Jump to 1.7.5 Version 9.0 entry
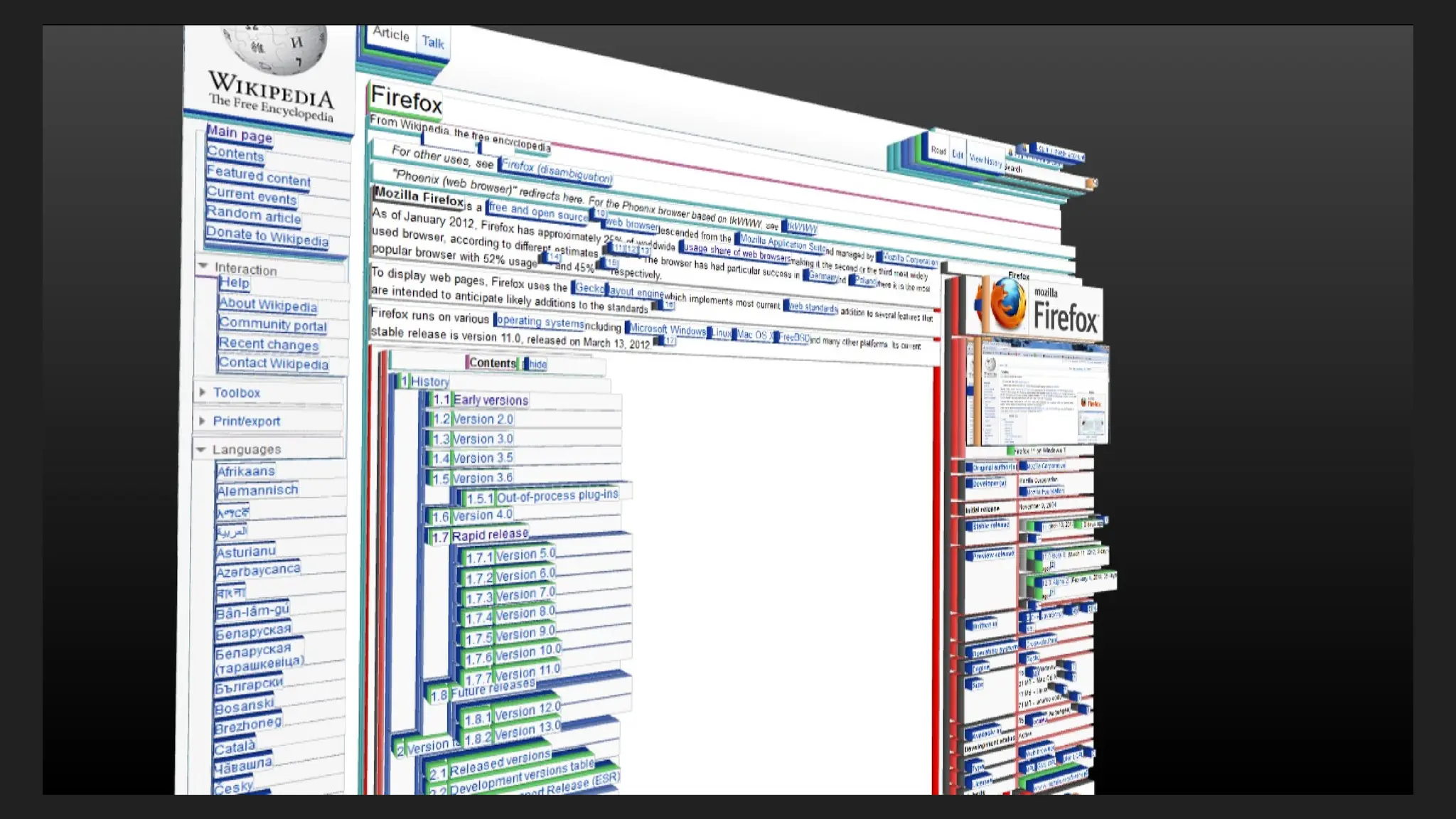 pos(511,636)
